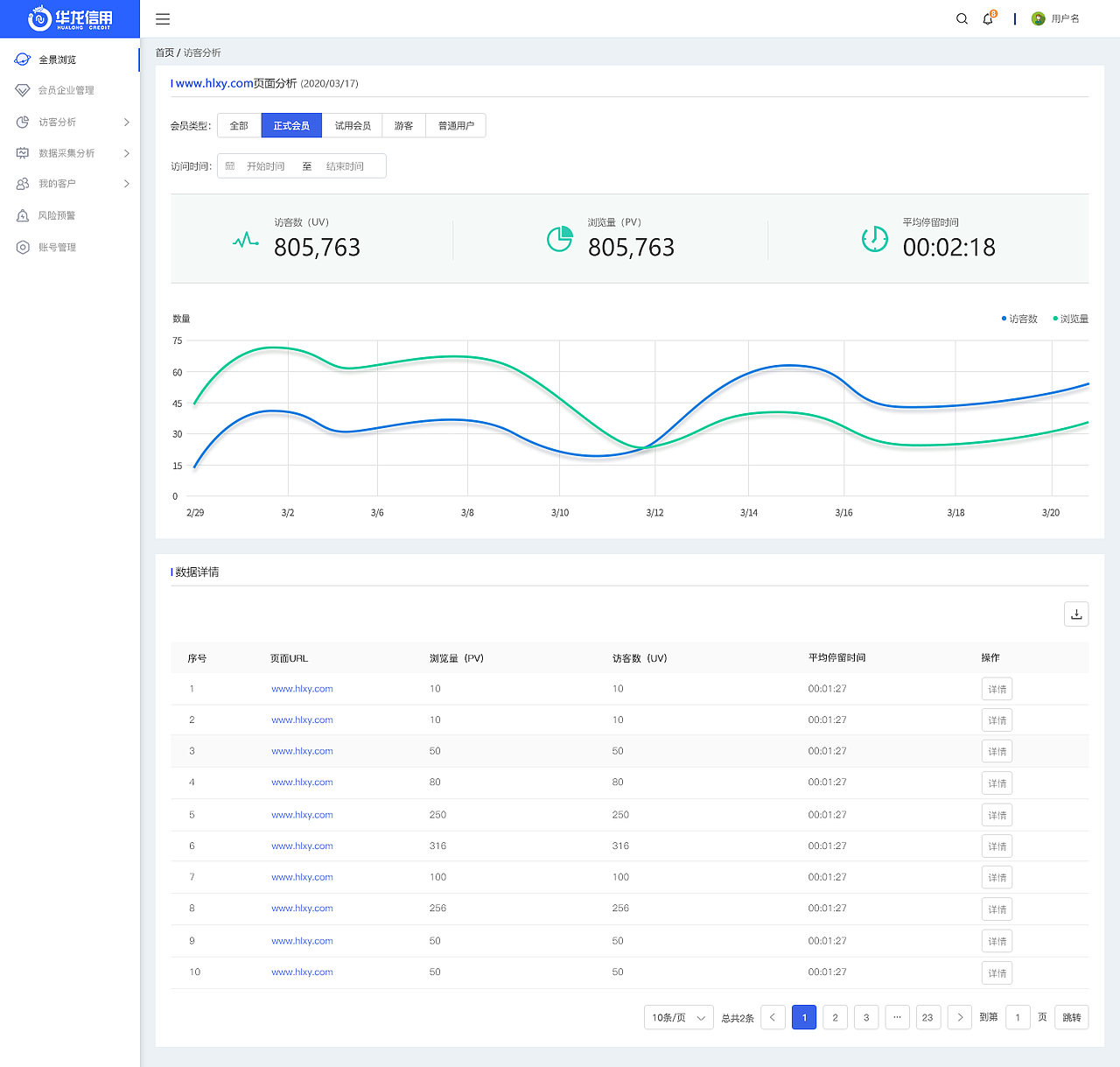Click the 00:02:18 average stay value

949,248
